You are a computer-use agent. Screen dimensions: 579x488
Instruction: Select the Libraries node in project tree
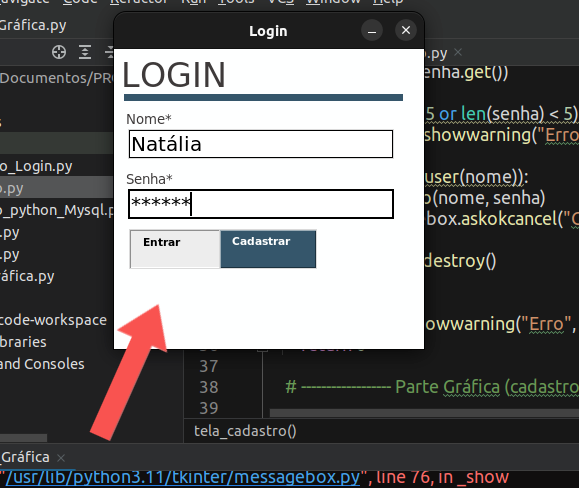pyautogui.click(x=23, y=342)
